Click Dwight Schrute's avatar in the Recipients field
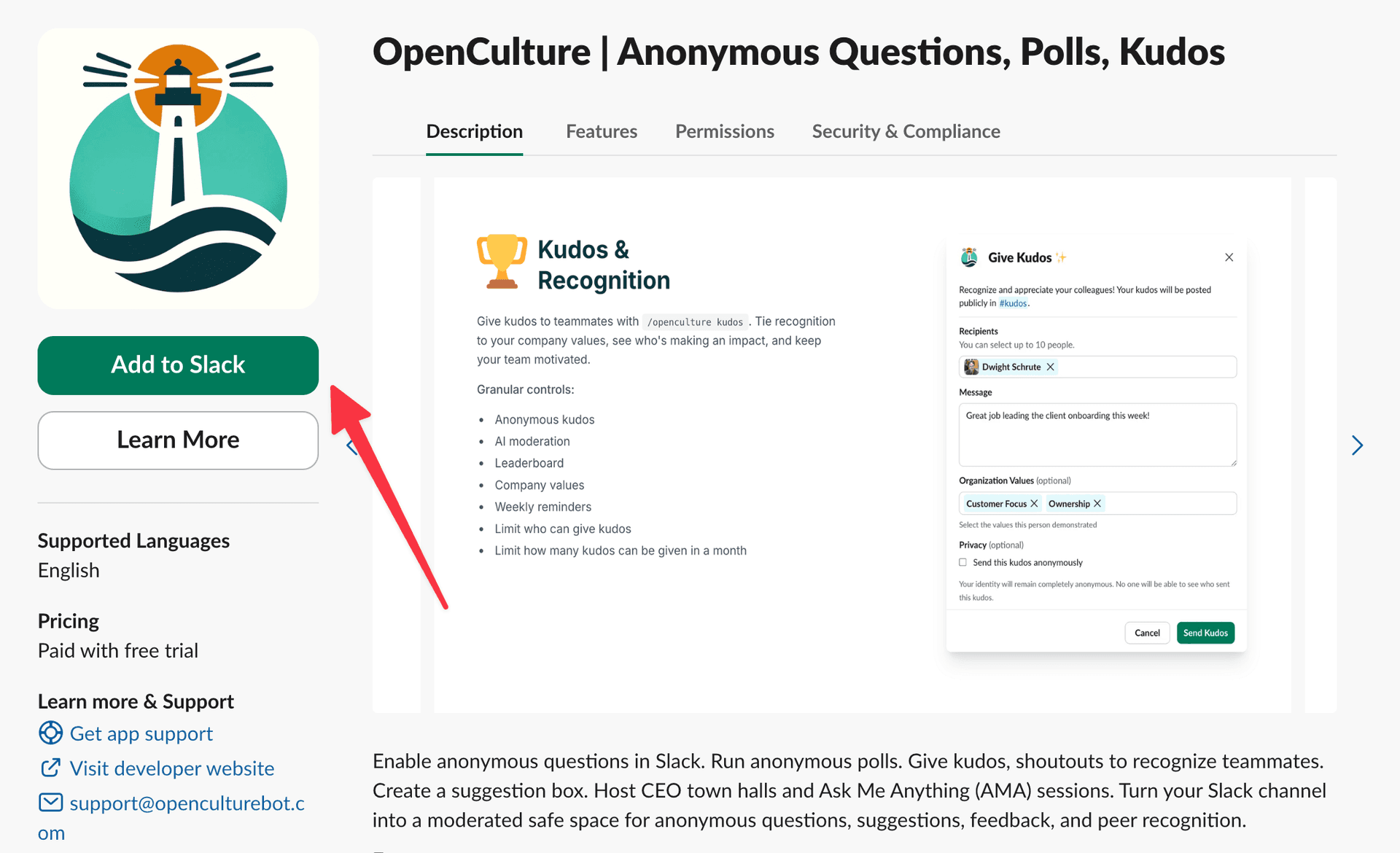1400x853 pixels. click(971, 367)
